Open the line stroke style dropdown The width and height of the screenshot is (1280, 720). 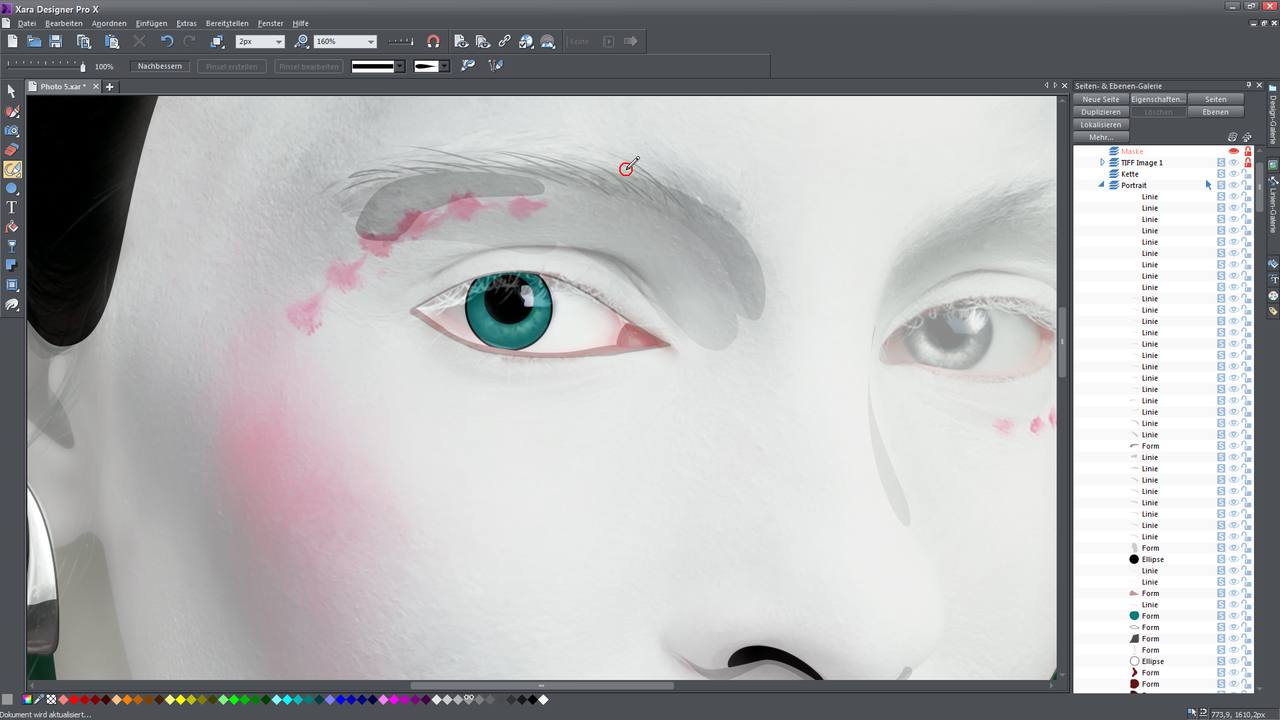pyautogui.click(x=400, y=66)
